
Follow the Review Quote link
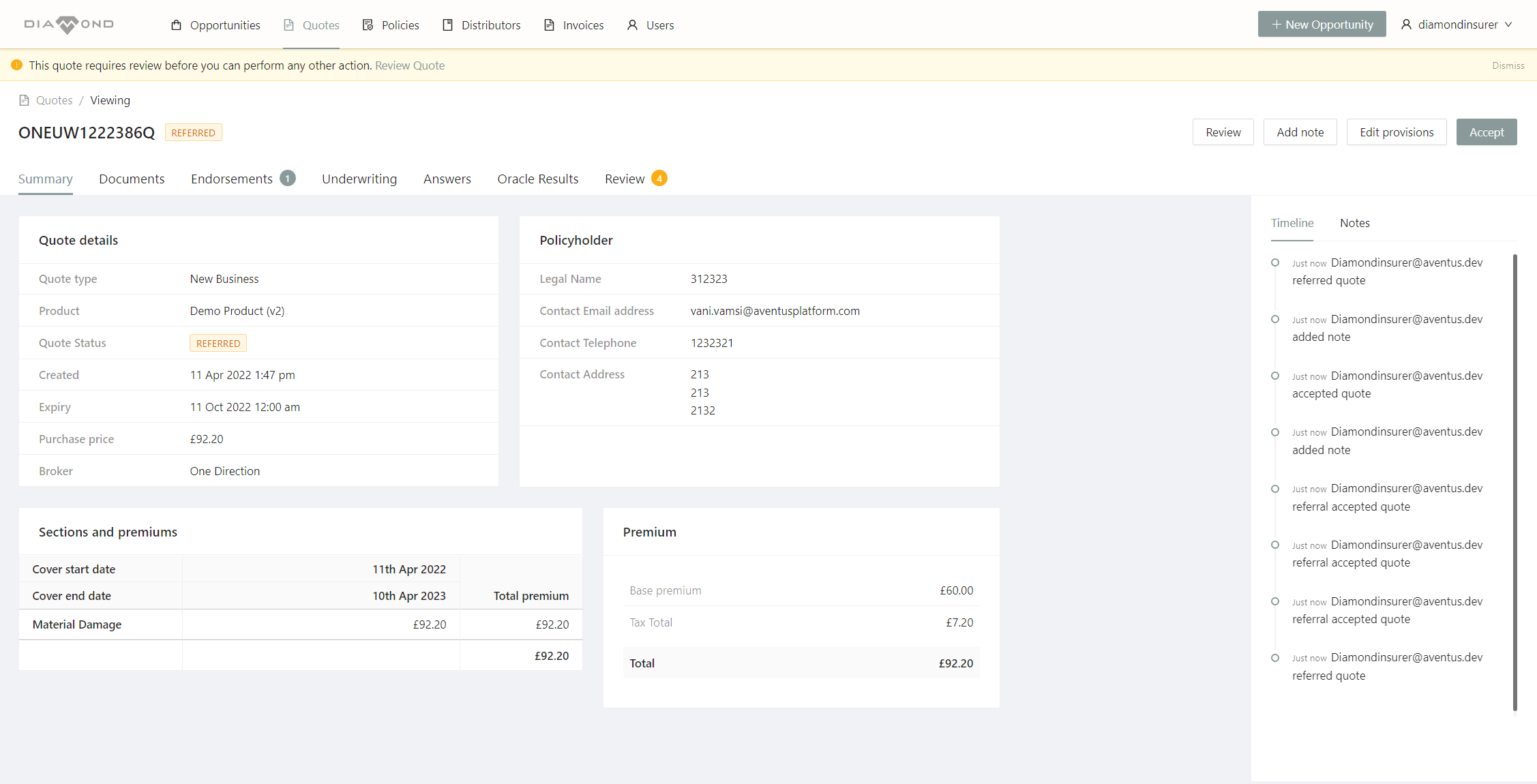(x=409, y=65)
